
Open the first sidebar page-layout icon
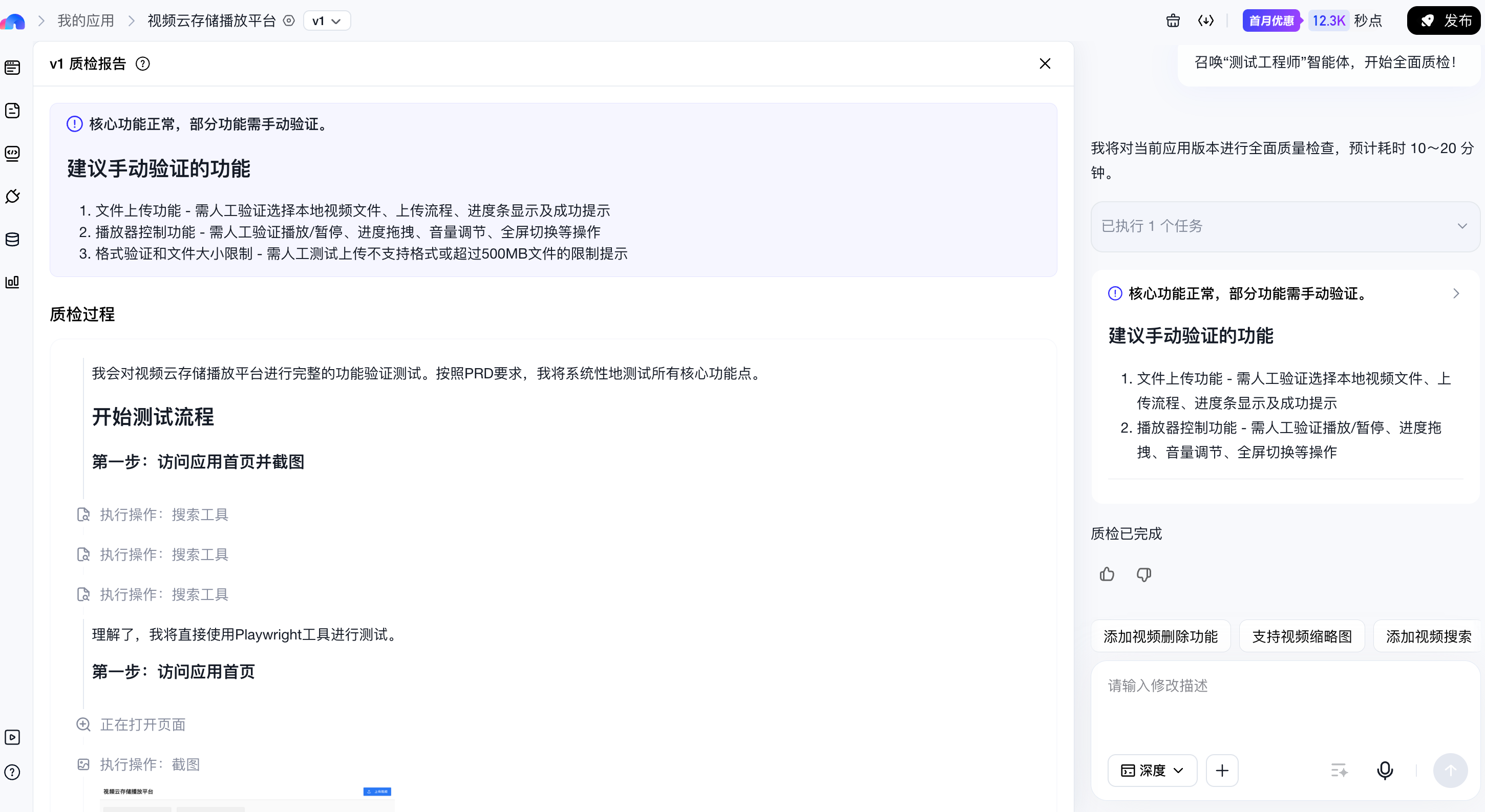[12, 68]
